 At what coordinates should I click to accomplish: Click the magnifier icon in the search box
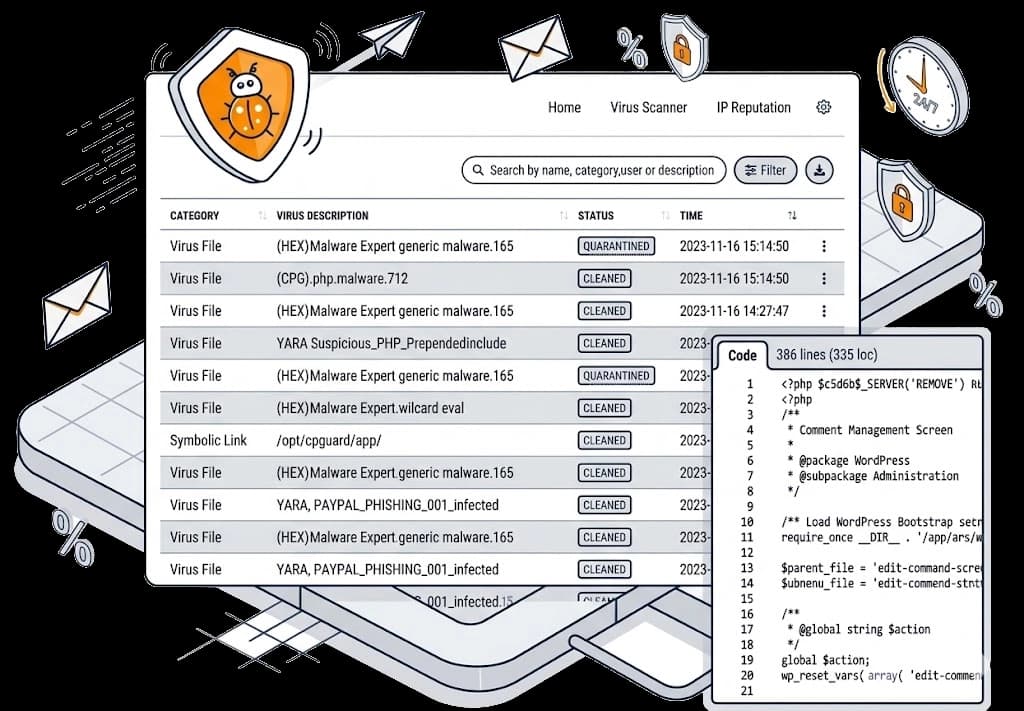(478, 170)
